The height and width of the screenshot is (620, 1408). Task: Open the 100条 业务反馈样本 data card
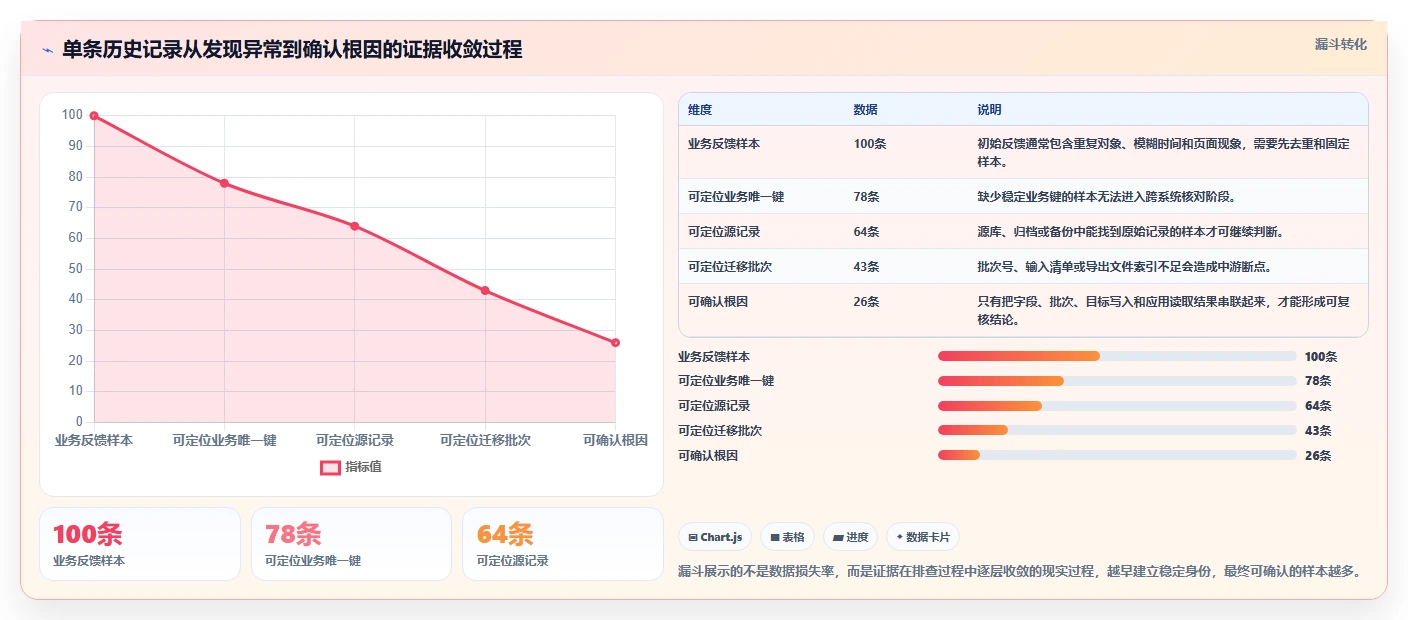click(140, 544)
